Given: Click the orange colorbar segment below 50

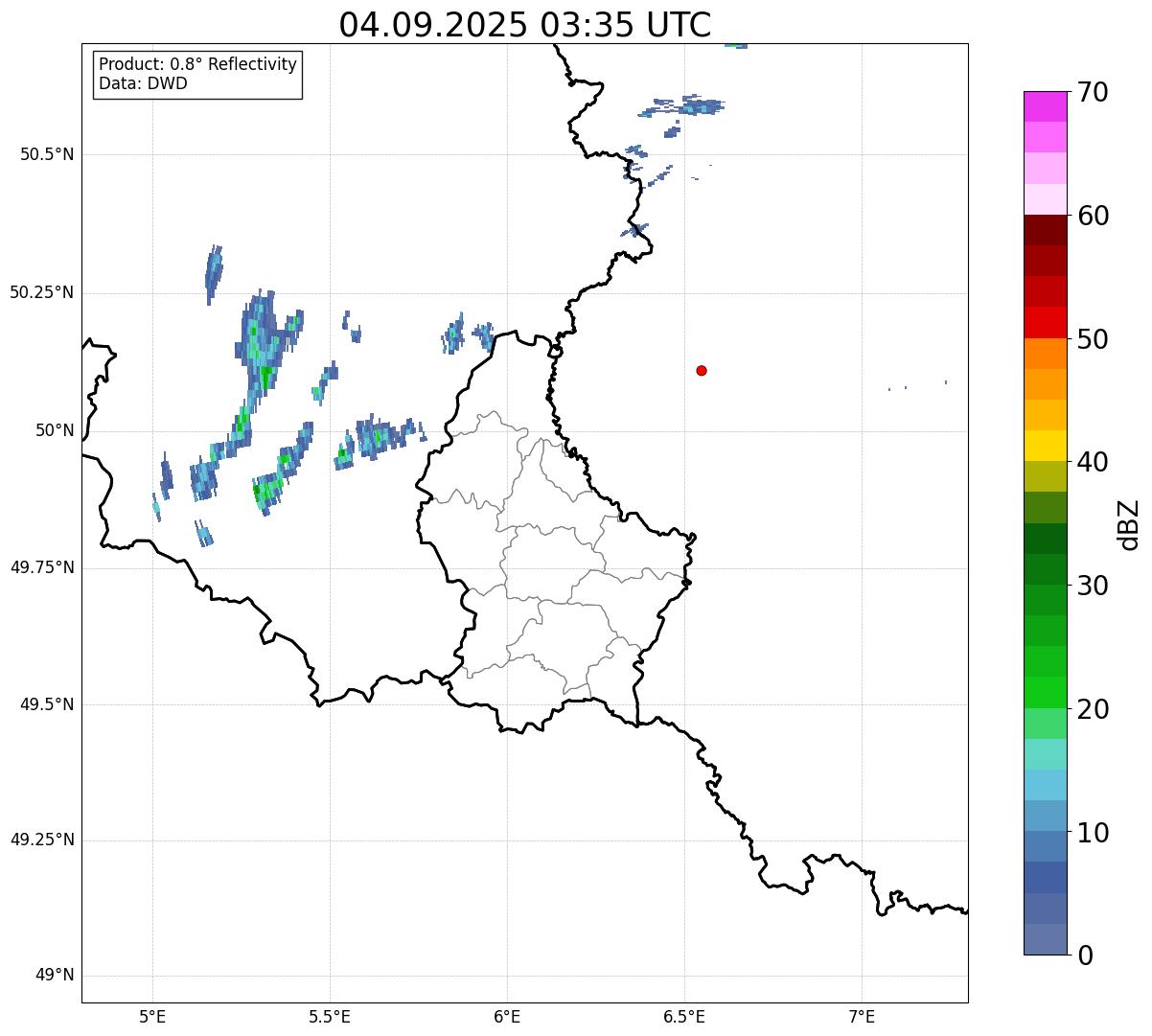Looking at the screenshot, I should [1045, 354].
